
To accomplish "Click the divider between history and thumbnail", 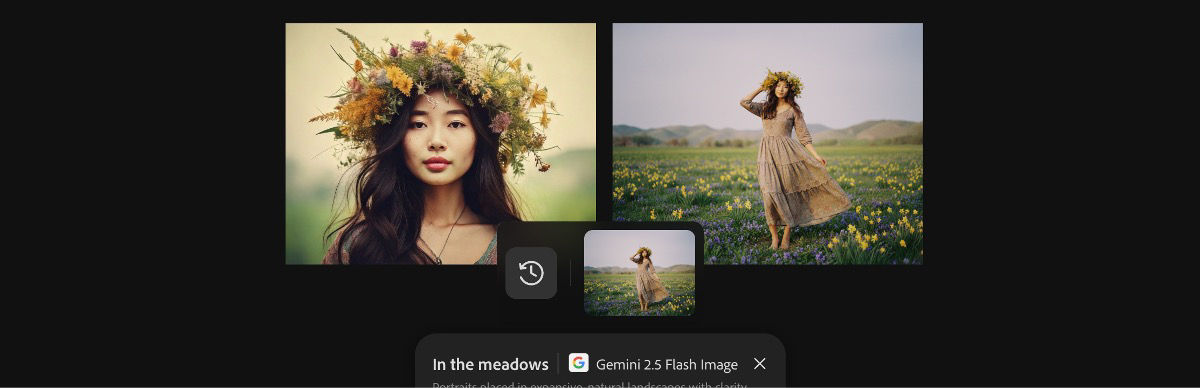I will tap(570, 273).
